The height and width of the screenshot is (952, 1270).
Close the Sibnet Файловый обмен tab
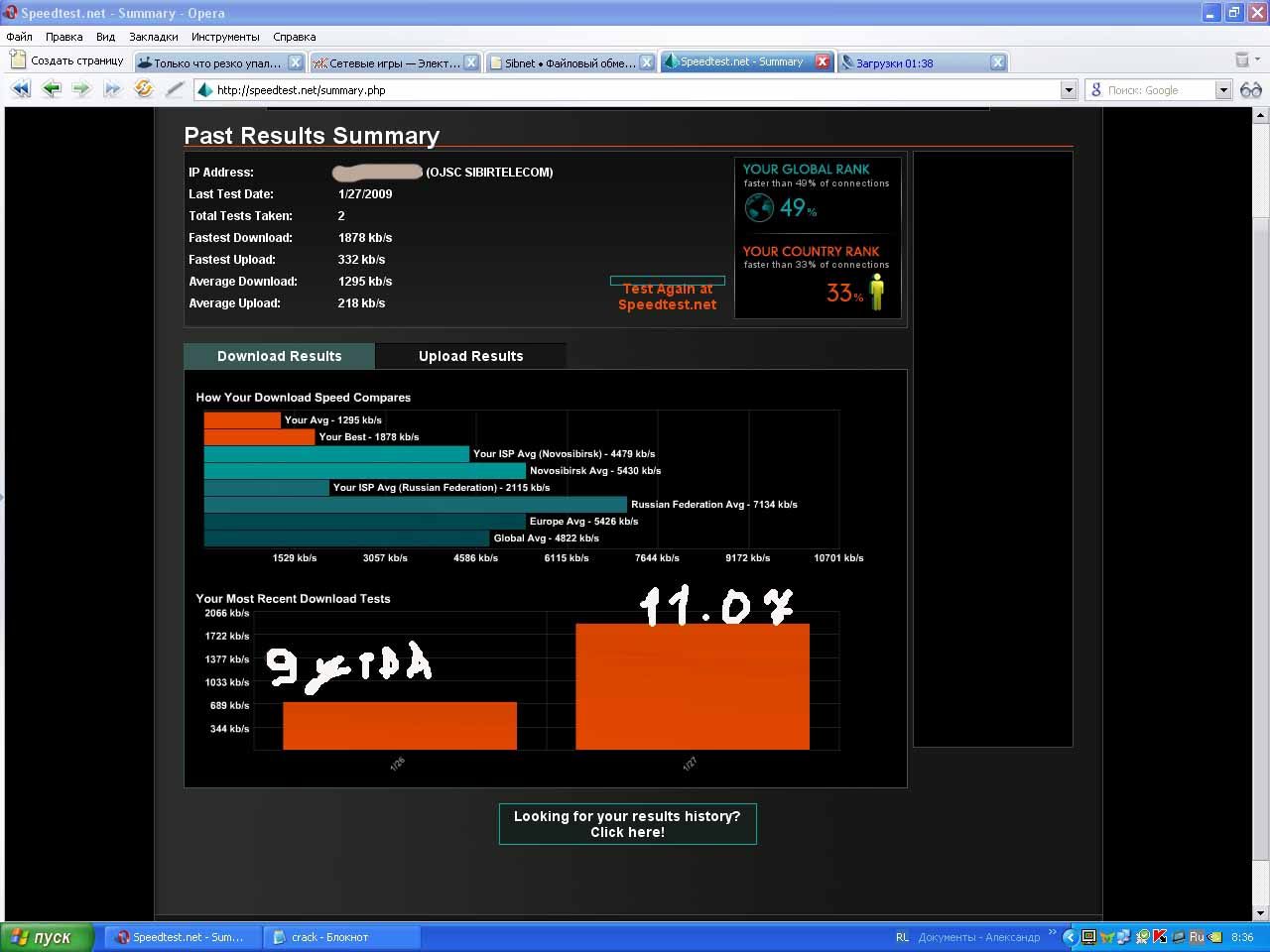click(x=647, y=62)
